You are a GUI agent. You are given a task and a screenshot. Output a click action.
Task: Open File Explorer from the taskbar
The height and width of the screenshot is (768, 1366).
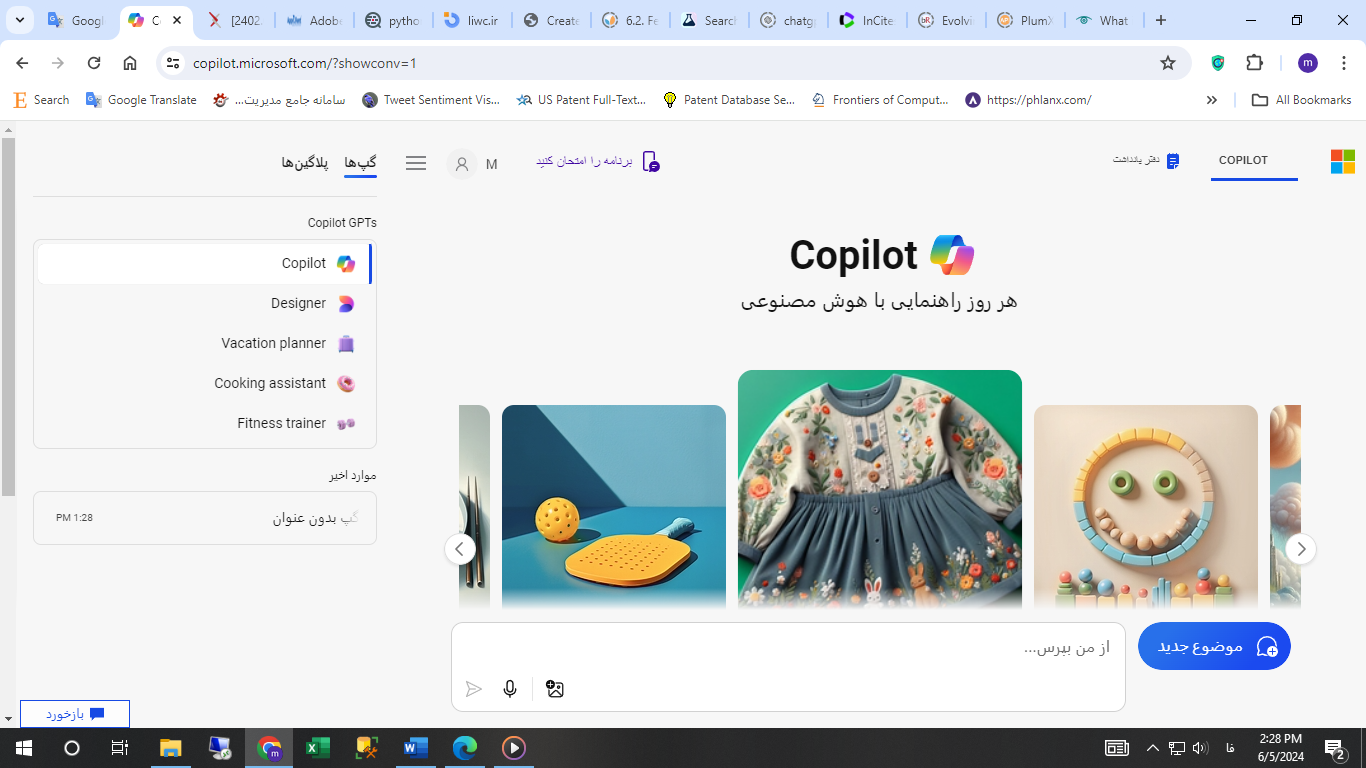tap(171, 747)
